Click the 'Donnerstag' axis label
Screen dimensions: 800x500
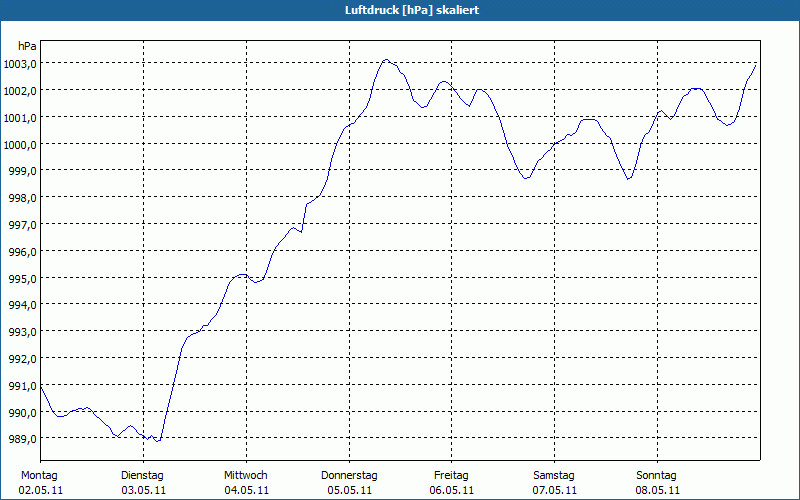pyautogui.click(x=349, y=475)
